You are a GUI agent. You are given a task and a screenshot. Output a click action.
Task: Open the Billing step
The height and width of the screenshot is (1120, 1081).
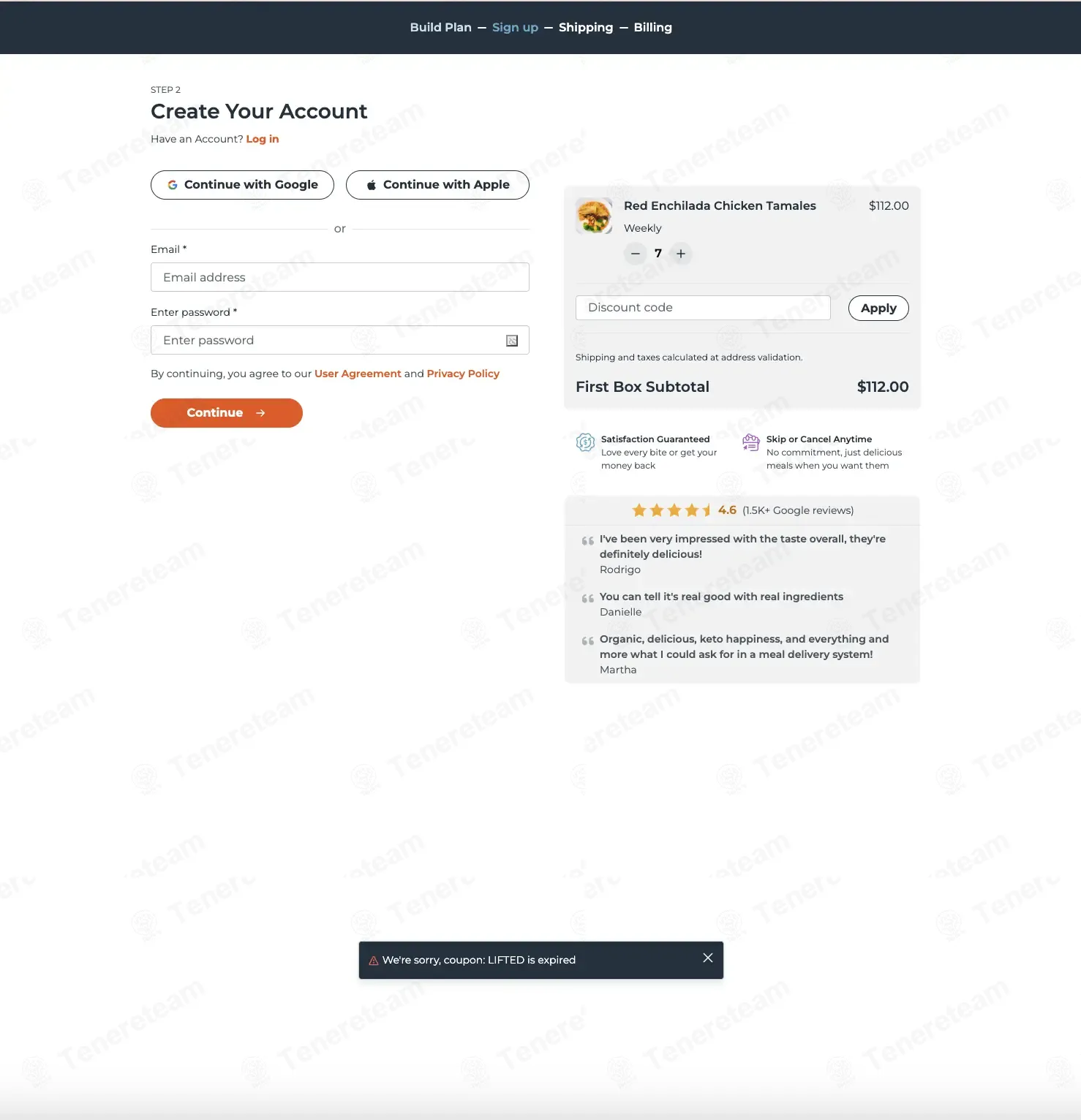pyautogui.click(x=652, y=27)
